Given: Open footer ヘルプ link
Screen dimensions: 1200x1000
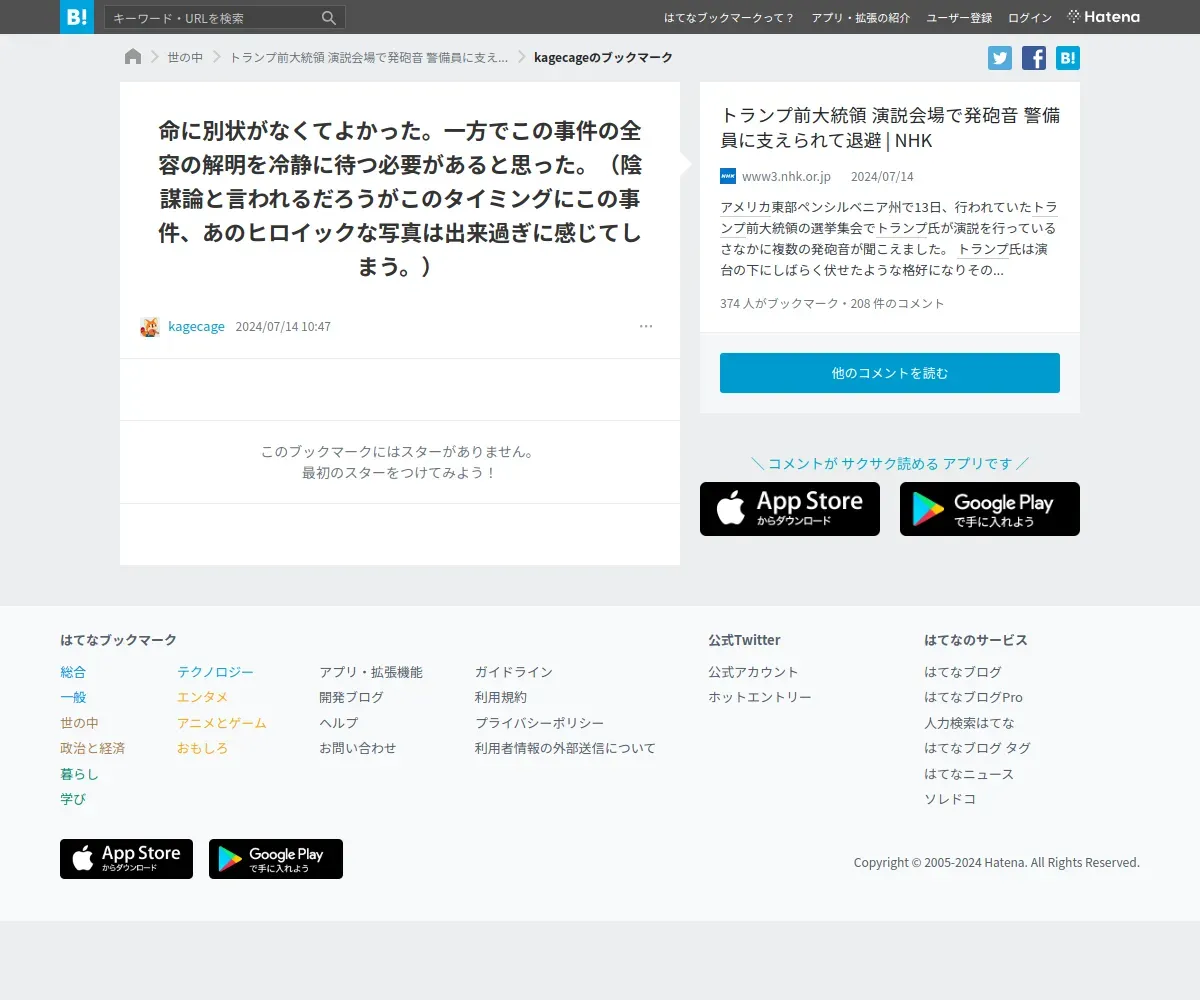Looking at the screenshot, I should click(338, 723).
